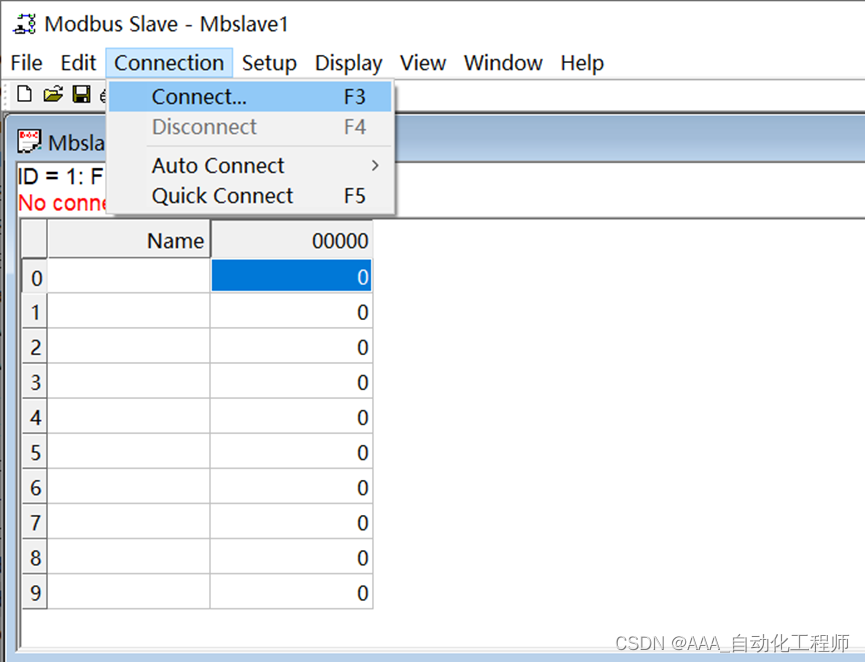Click the Mbslave1 child window document icon
Screen dimensions: 865x662
pyautogui.click(x=29, y=141)
